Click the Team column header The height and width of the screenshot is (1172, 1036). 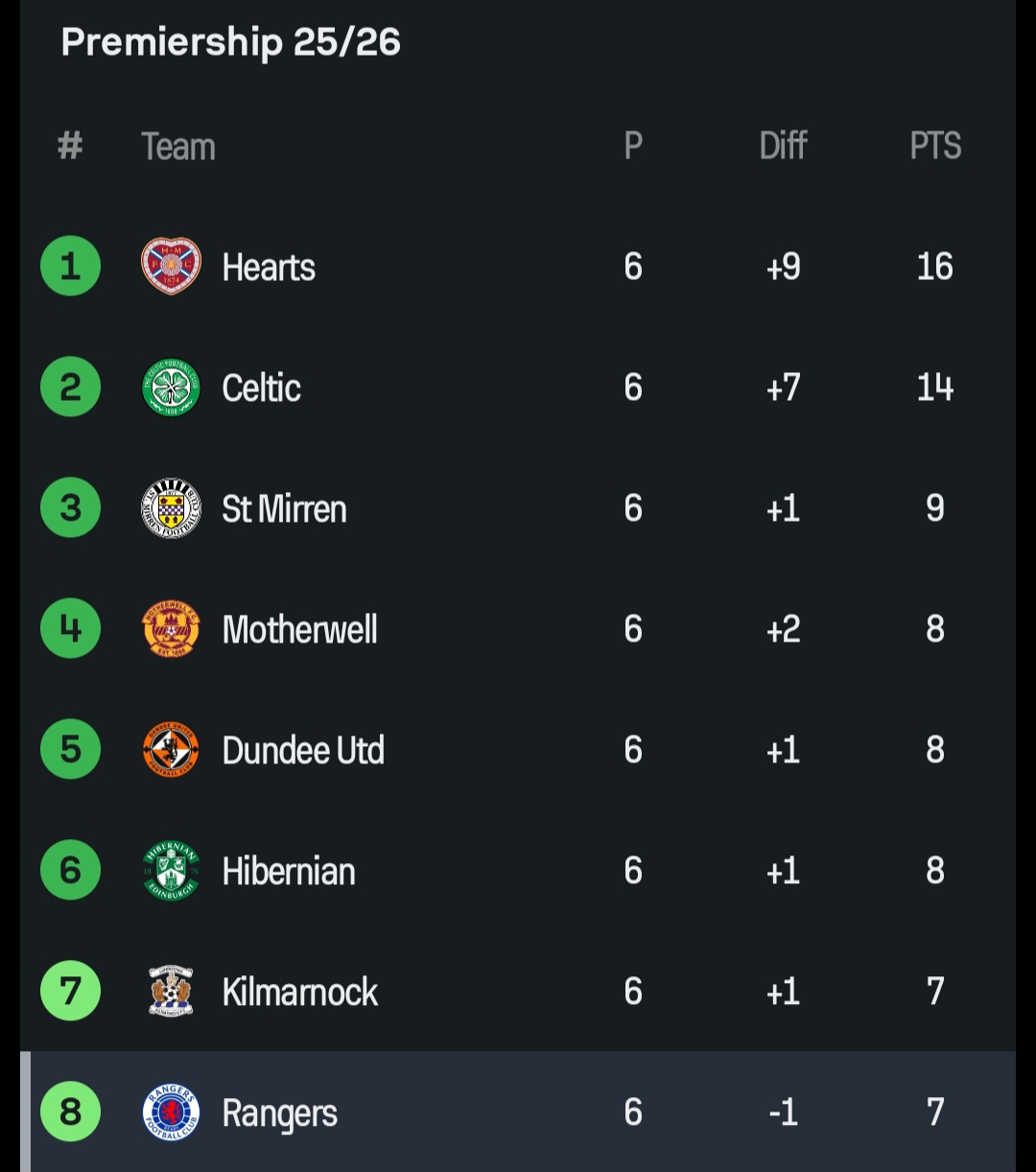pyautogui.click(x=178, y=147)
